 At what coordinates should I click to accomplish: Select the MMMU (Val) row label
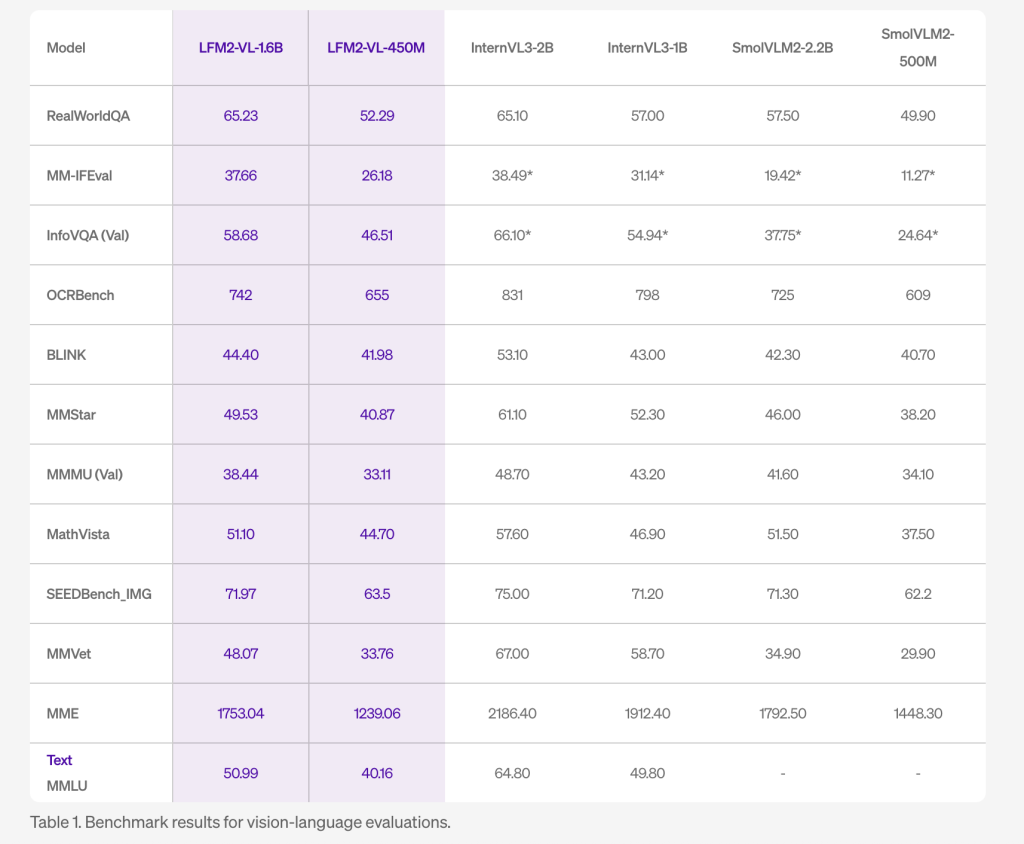[84, 474]
